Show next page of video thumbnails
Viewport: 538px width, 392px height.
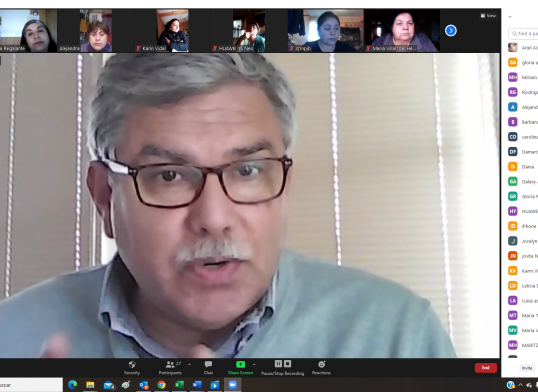click(451, 31)
